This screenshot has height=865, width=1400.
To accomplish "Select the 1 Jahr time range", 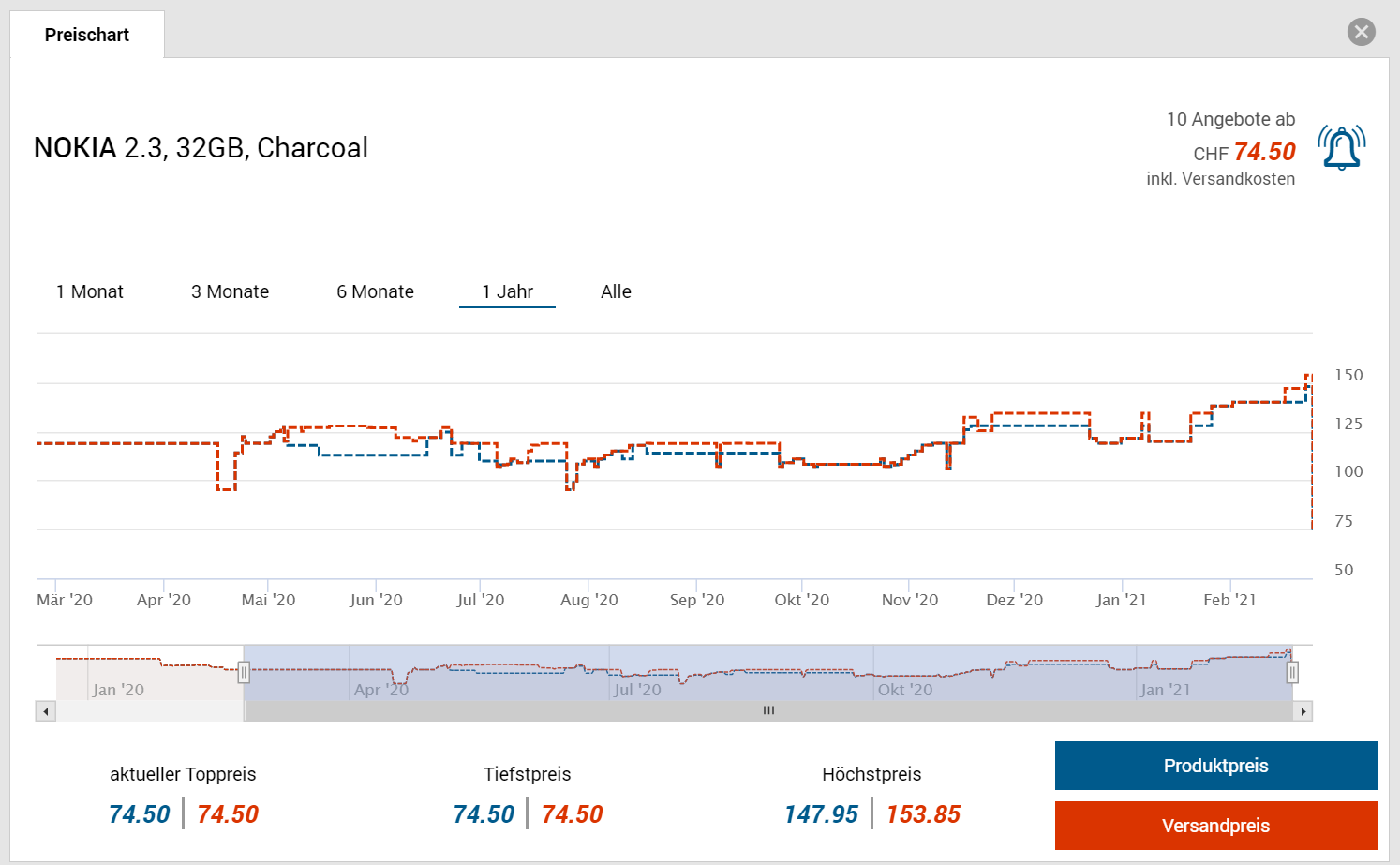I will [507, 291].
